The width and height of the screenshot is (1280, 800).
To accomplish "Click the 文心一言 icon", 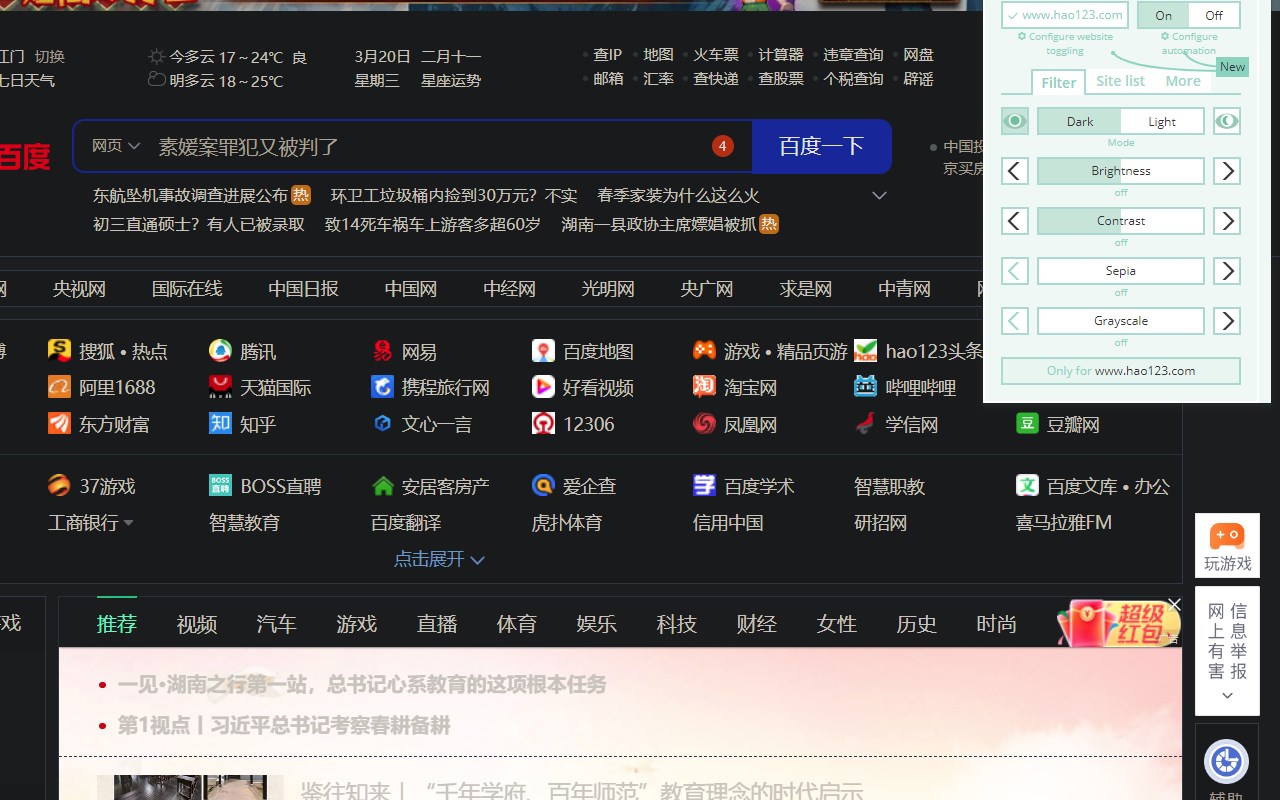I will pyautogui.click(x=382, y=423).
